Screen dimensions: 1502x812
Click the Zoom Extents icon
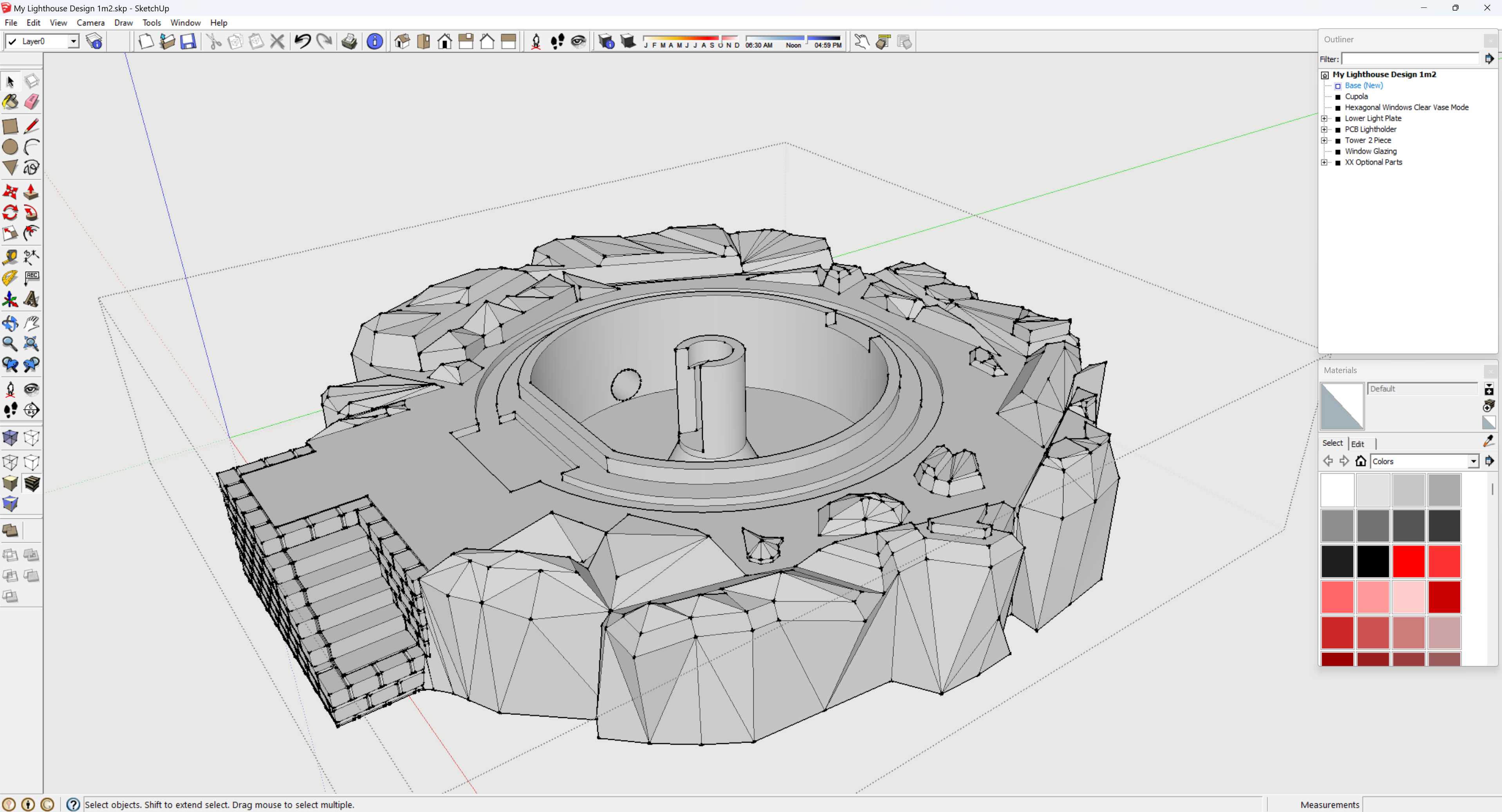pyautogui.click(x=31, y=344)
